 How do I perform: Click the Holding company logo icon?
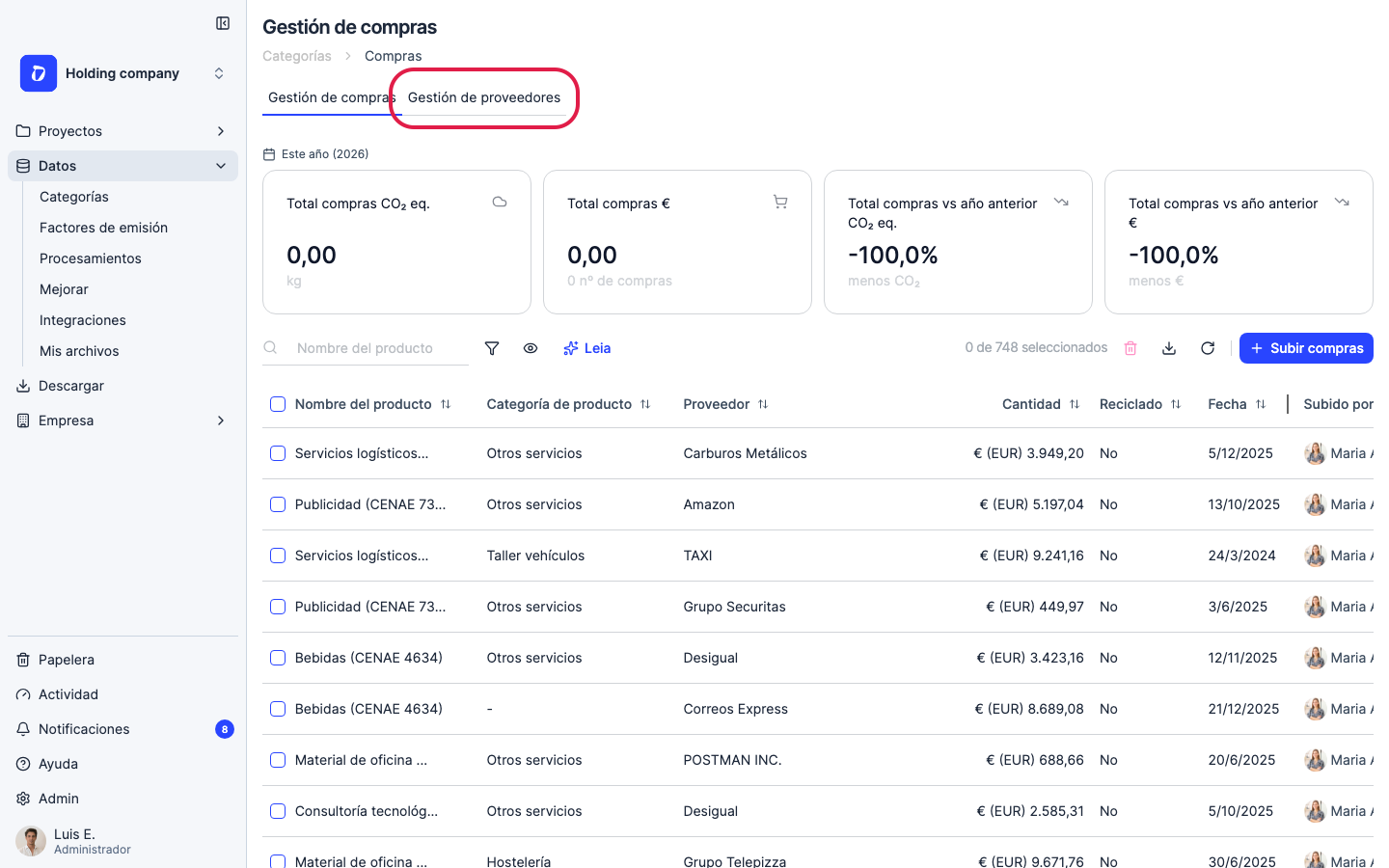(x=39, y=73)
